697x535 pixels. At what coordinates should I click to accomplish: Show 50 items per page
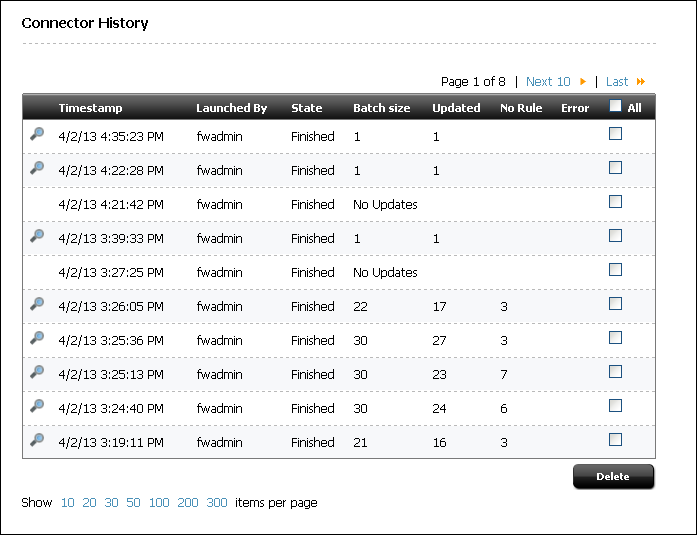coord(133,503)
